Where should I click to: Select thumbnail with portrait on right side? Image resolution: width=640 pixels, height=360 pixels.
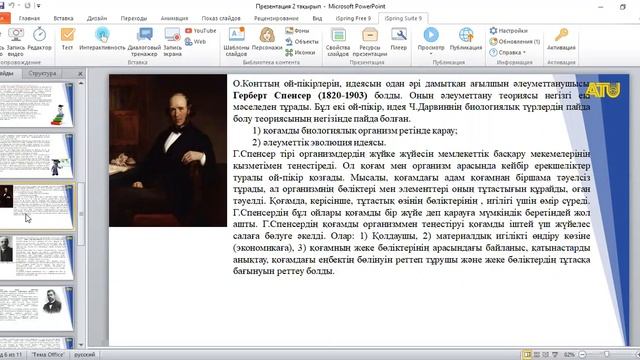[36, 308]
